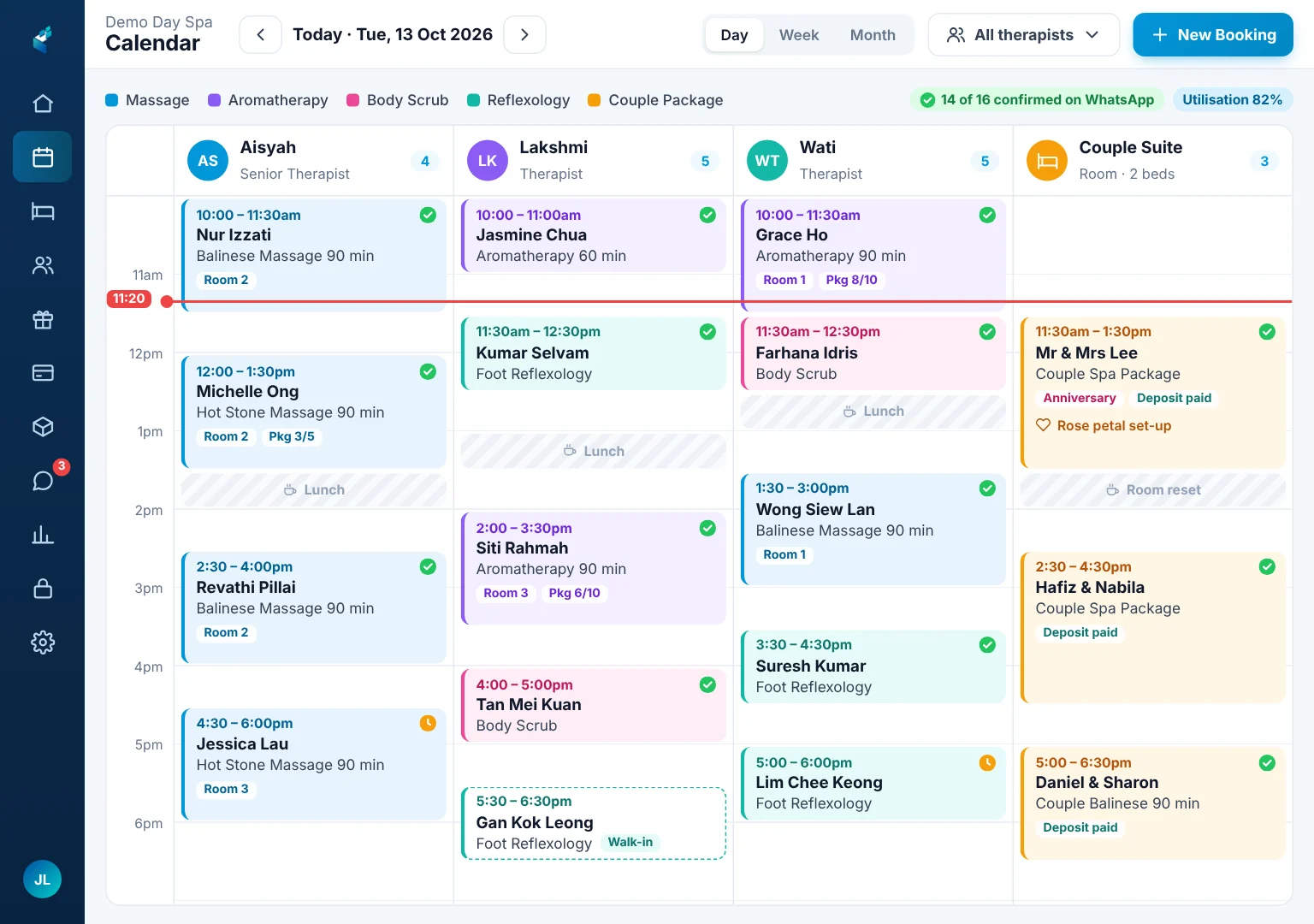The width and height of the screenshot is (1314, 924).
Task: Click Couple Suite booking count badge 3
Action: point(1264,161)
